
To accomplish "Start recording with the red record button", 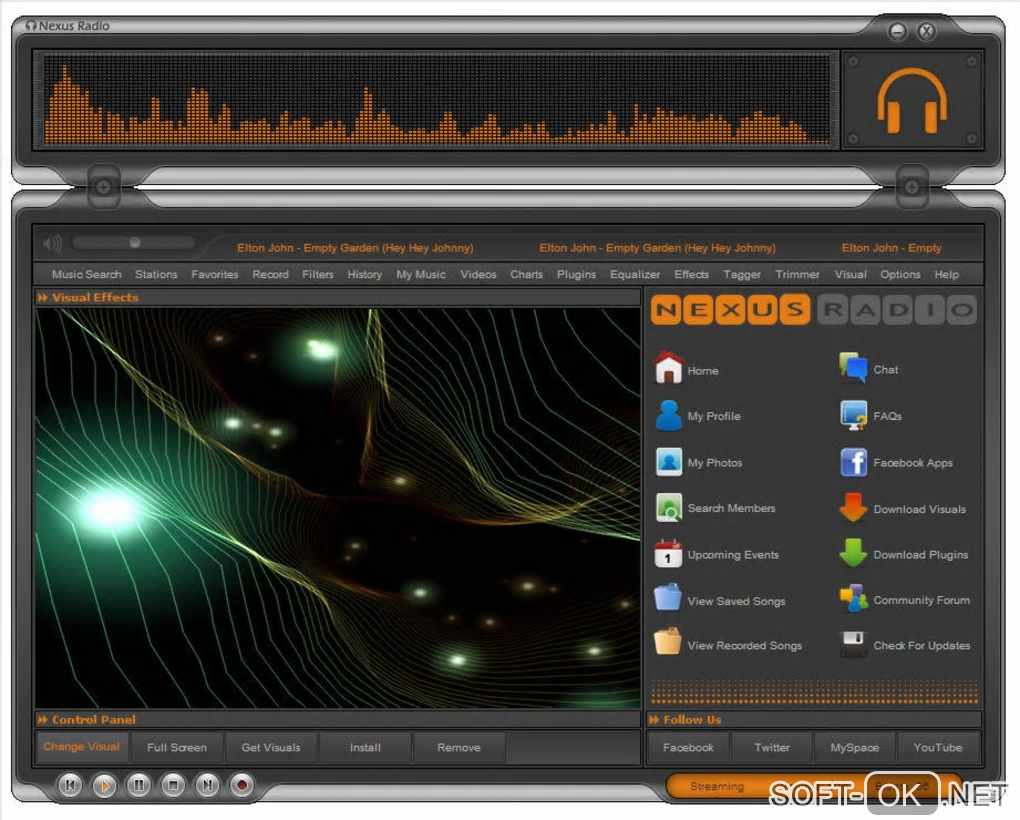I will point(241,785).
